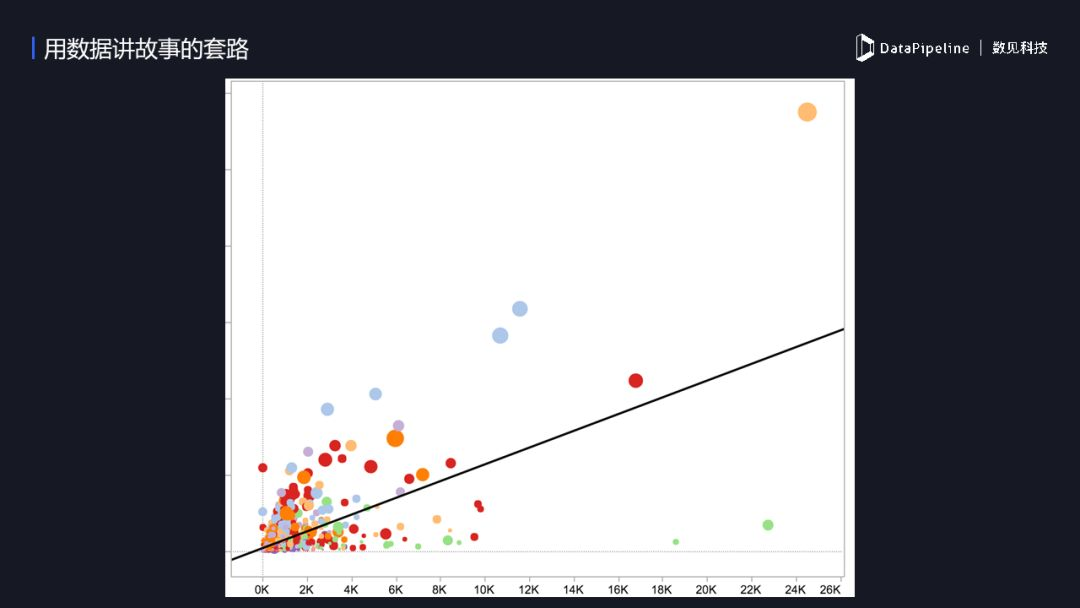This screenshot has width=1080, height=608.
Task: Select the light-blue point just above 5K
Action: 375,394
